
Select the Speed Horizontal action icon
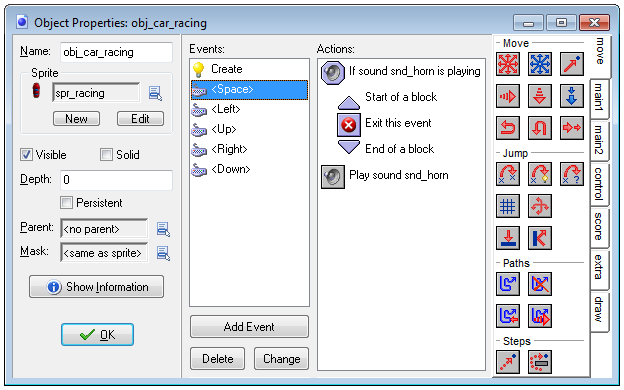tap(508, 96)
